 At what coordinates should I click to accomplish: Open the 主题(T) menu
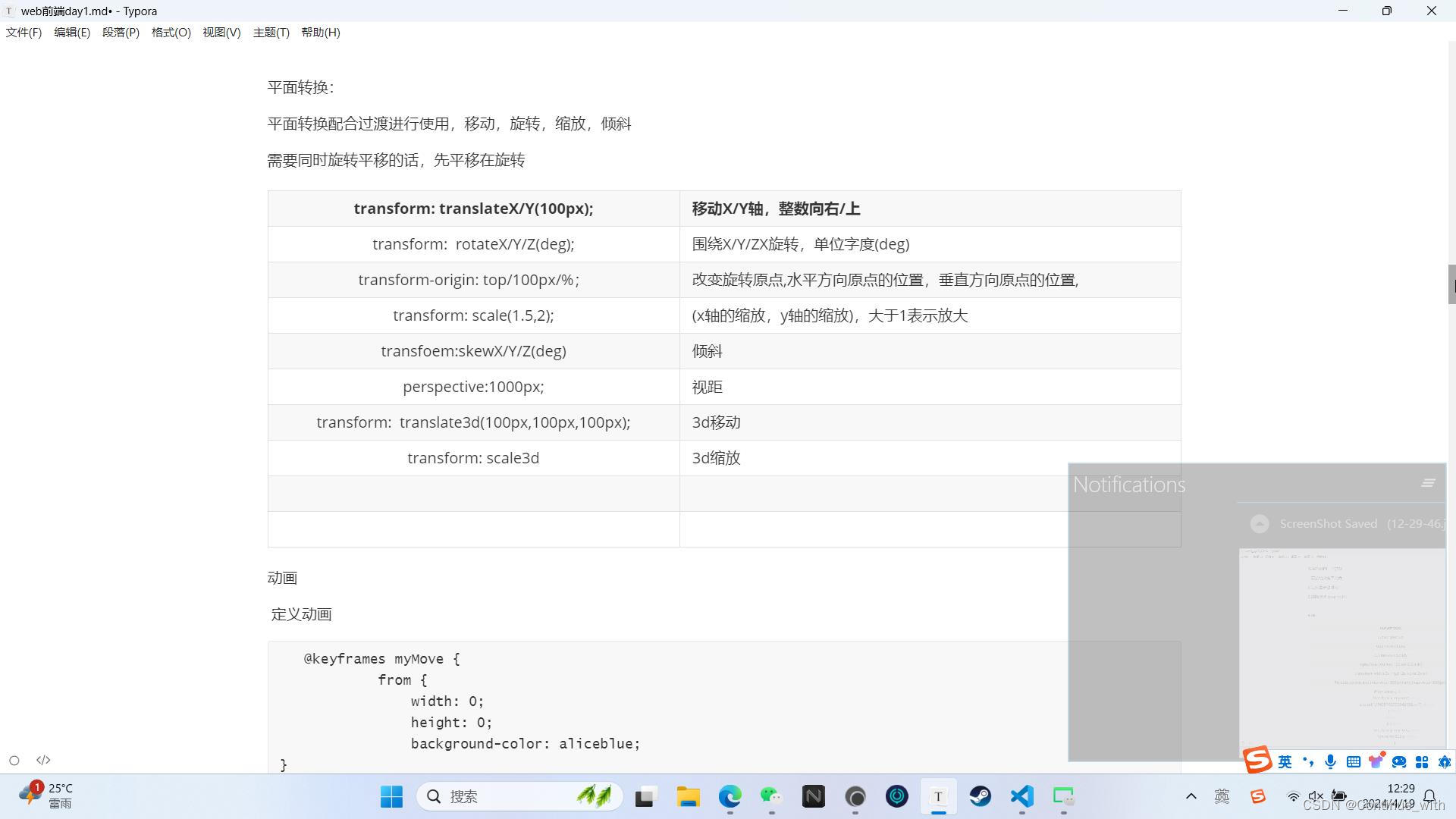click(271, 33)
